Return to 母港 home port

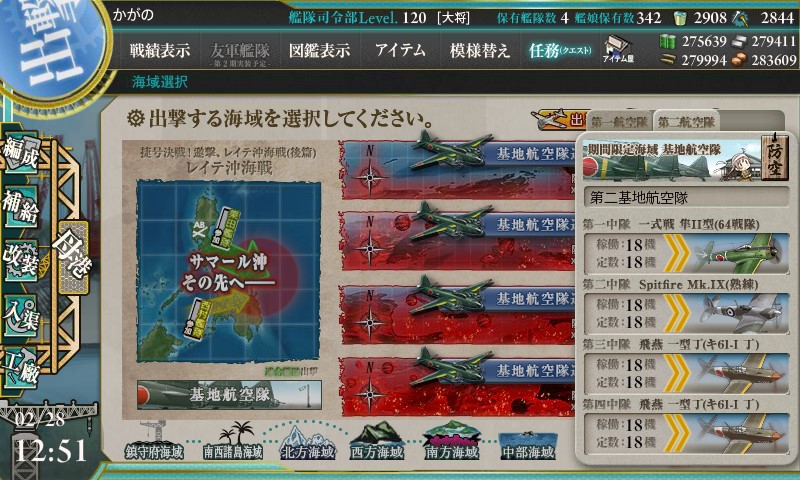point(73,255)
